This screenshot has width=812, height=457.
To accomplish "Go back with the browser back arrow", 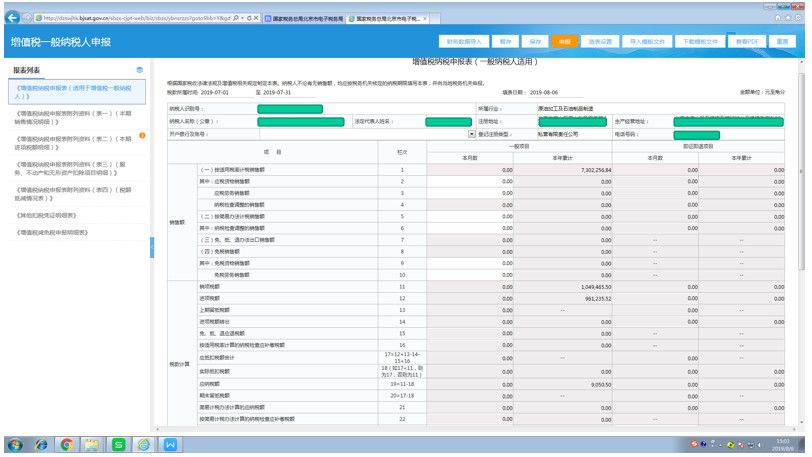I will coord(12,18).
